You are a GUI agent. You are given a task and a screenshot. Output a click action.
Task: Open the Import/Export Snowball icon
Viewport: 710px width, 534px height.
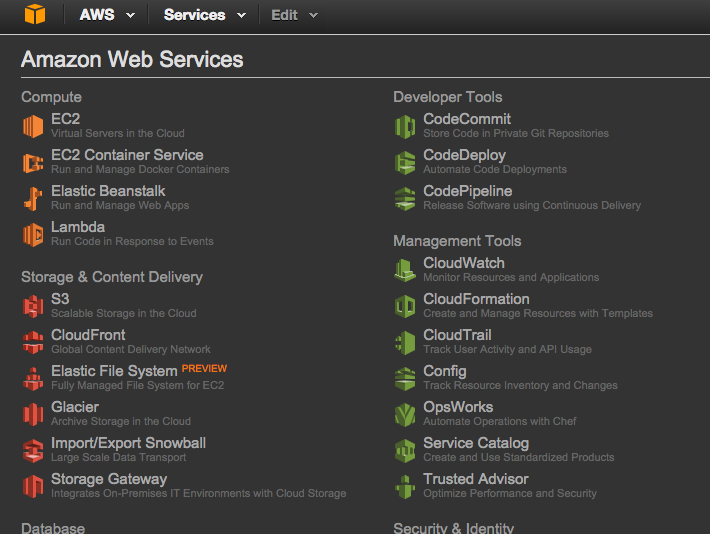click(33, 450)
